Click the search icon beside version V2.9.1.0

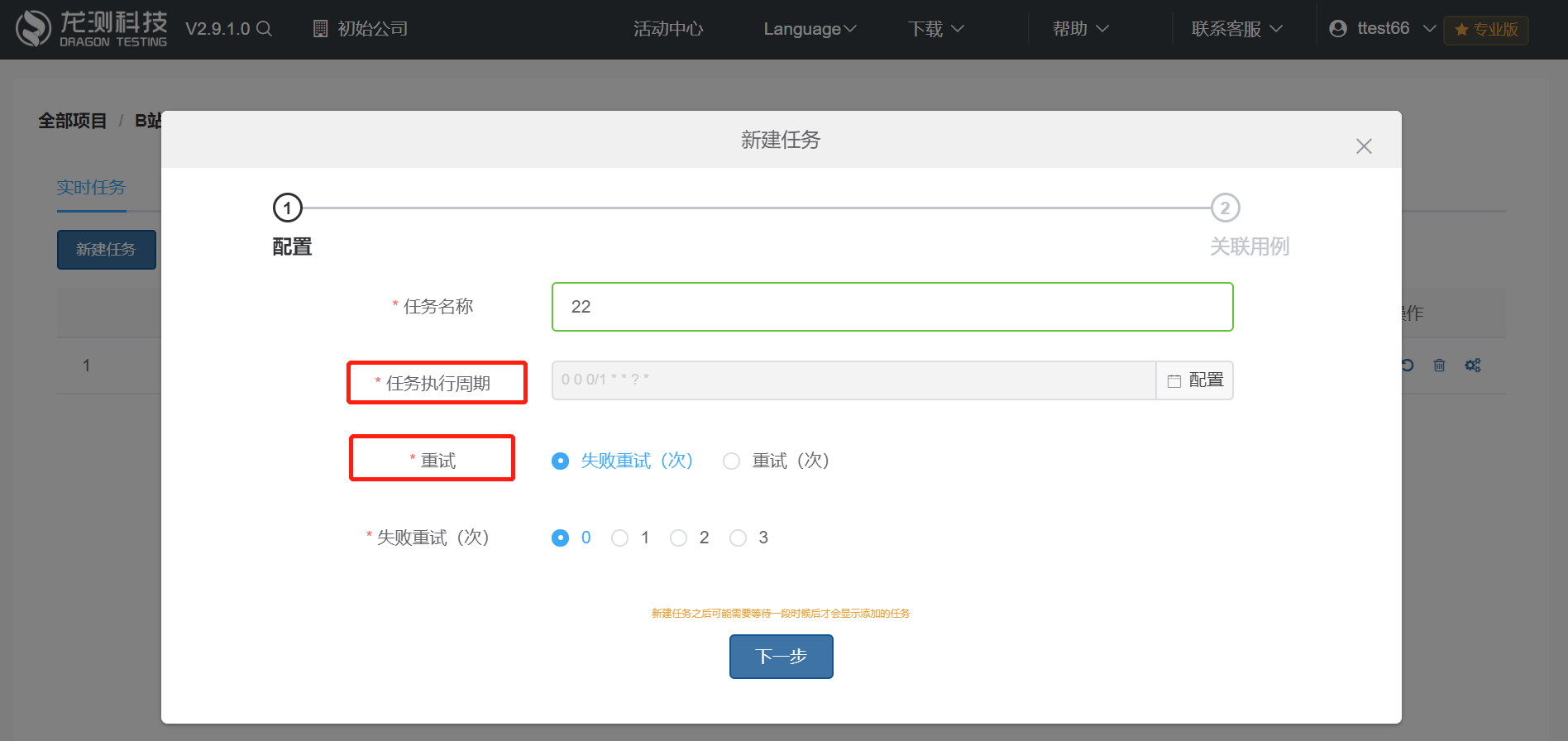coord(264,29)
